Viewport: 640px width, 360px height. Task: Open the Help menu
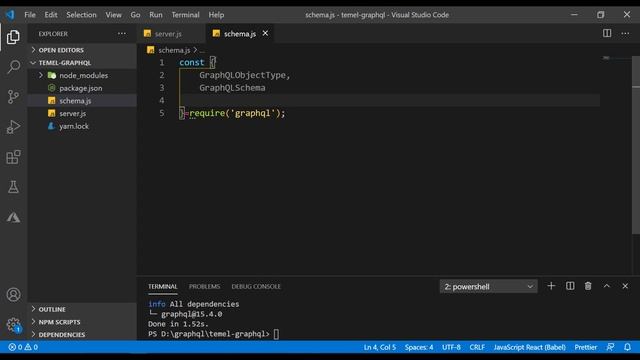216,15
